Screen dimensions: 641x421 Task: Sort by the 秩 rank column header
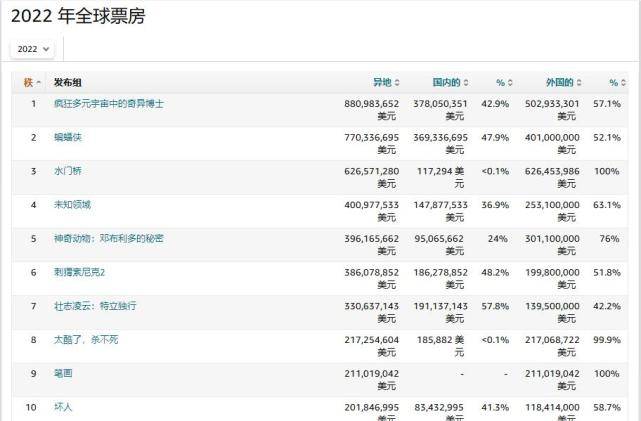pyautogui.click(x=32, y=82)
